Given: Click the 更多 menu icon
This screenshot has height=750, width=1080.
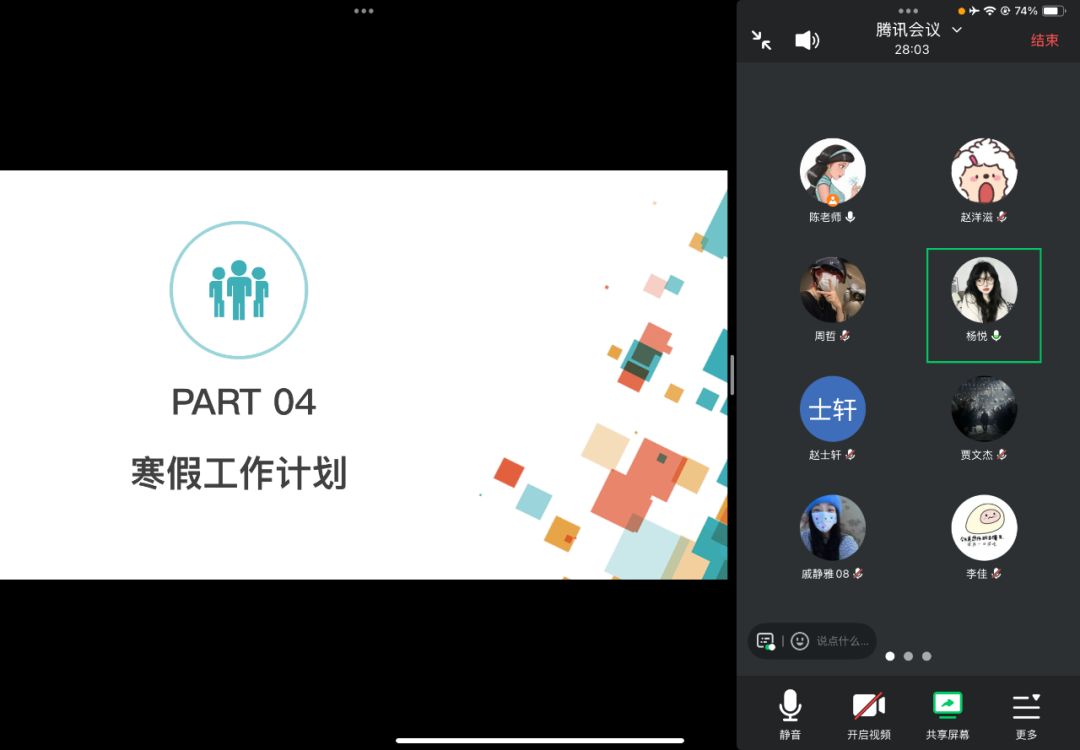Looking at the screenshot, I should click(1026, 706).
